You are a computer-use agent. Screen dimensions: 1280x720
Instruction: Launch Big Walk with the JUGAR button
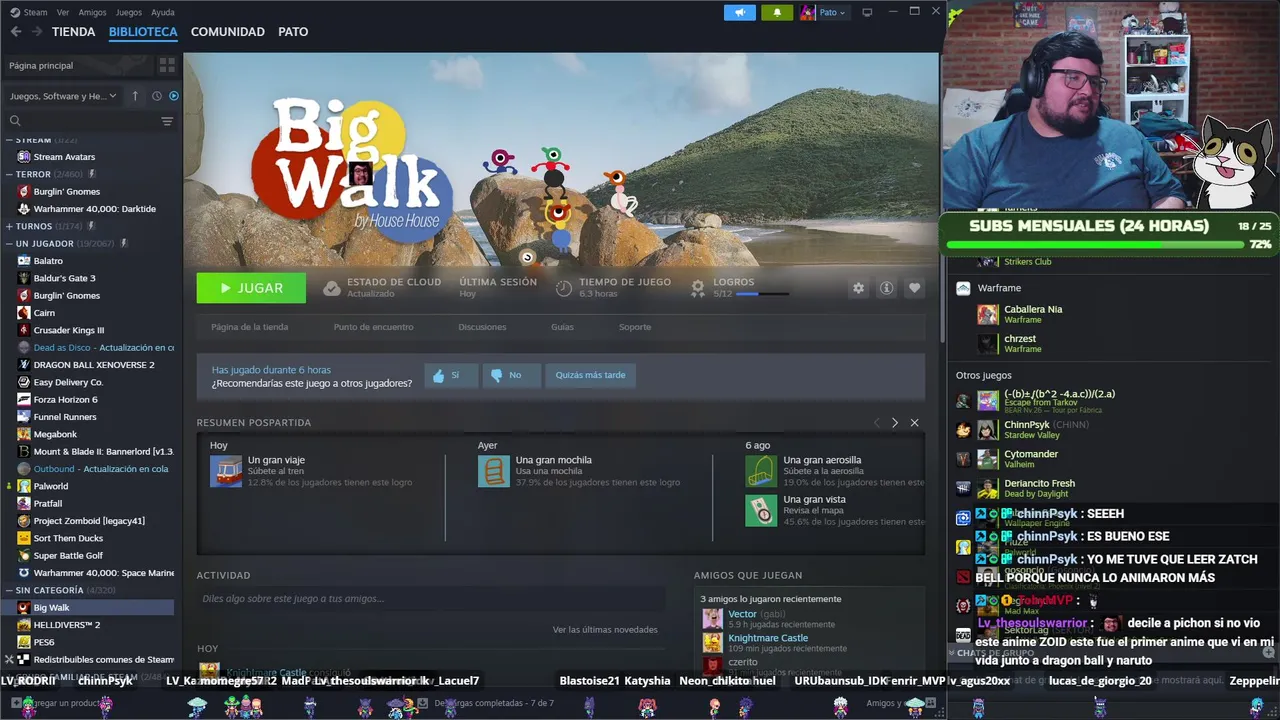(x=251, y=288)
